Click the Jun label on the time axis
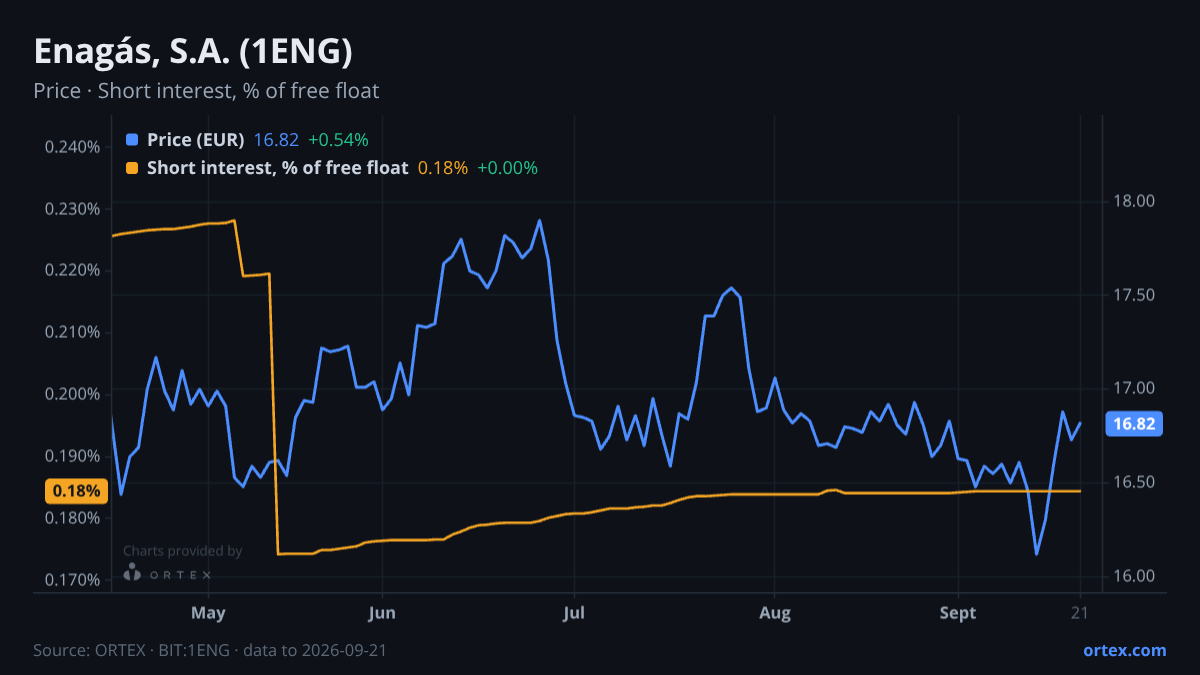This screenshot has height=675, width=1200. (382, 612)
